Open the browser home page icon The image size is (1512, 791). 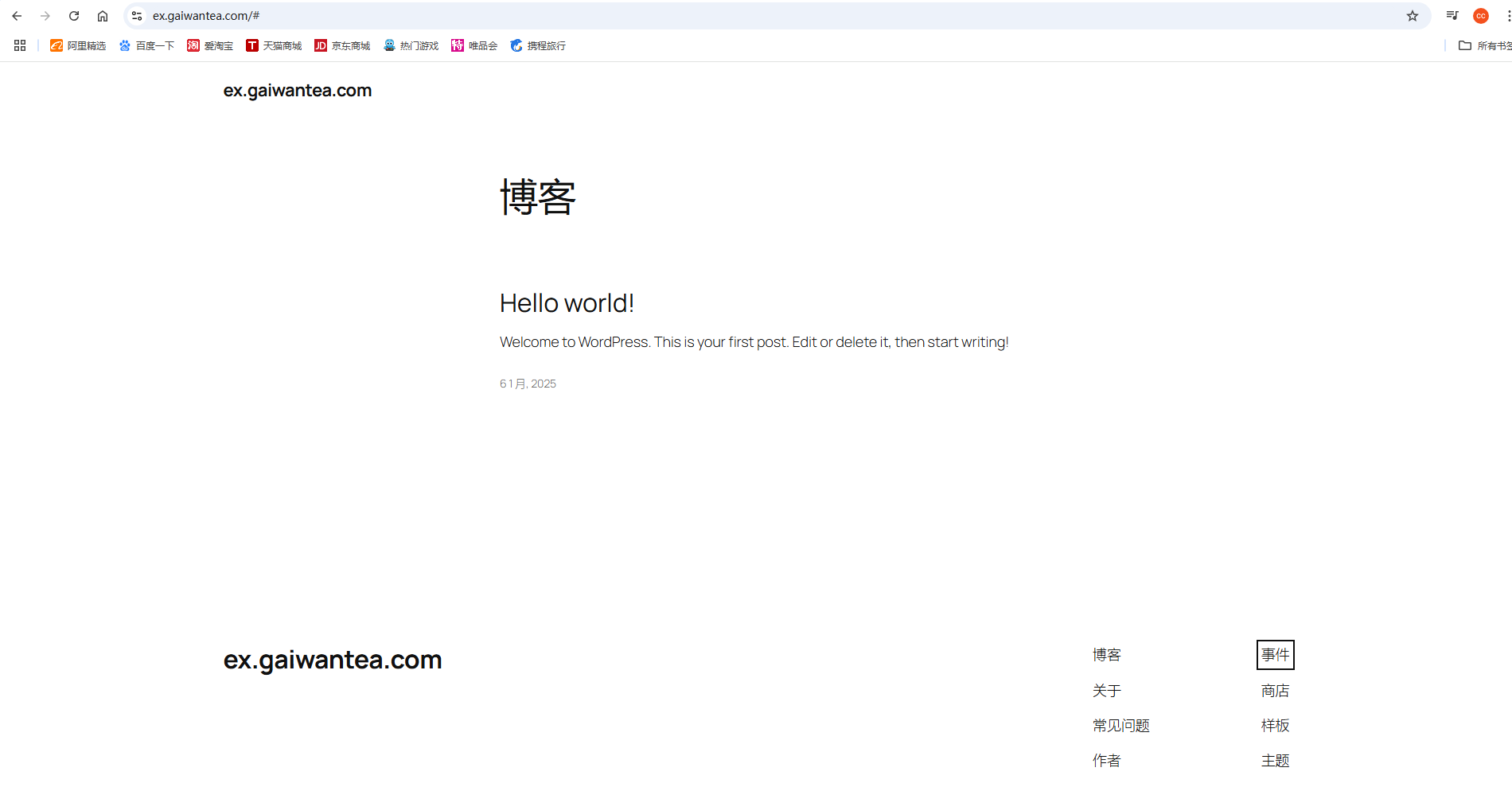point(103,16)
